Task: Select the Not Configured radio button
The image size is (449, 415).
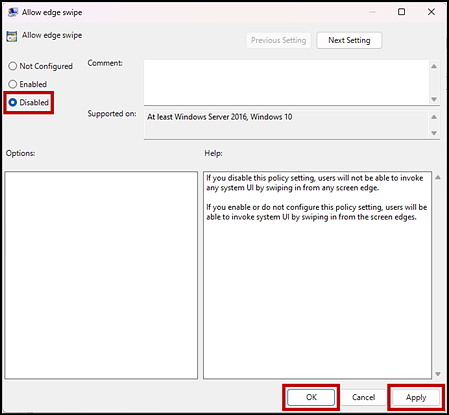Action: [x=40, y=66]
